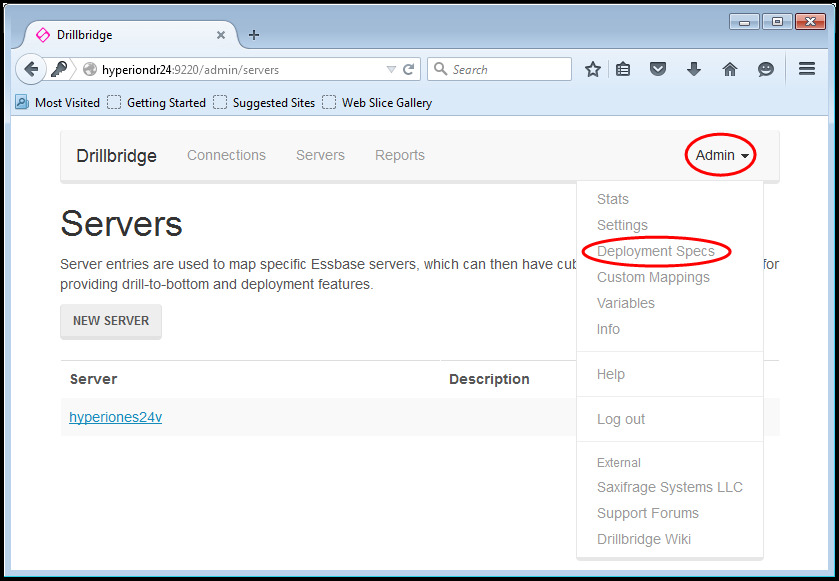
Task: Open Most Visited bookmarks folder
Action: (x=58, y=102)
